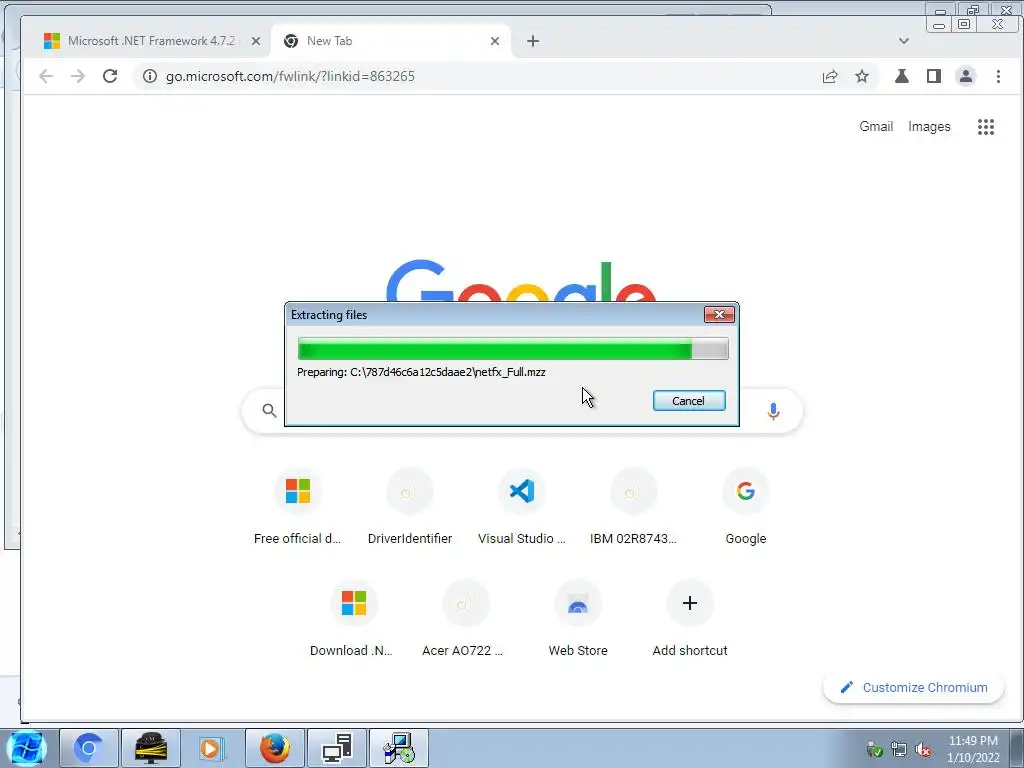This screenshot has width=1024, height=768.
Task: Close the Extracting files dialog
Action: point(719,314)
